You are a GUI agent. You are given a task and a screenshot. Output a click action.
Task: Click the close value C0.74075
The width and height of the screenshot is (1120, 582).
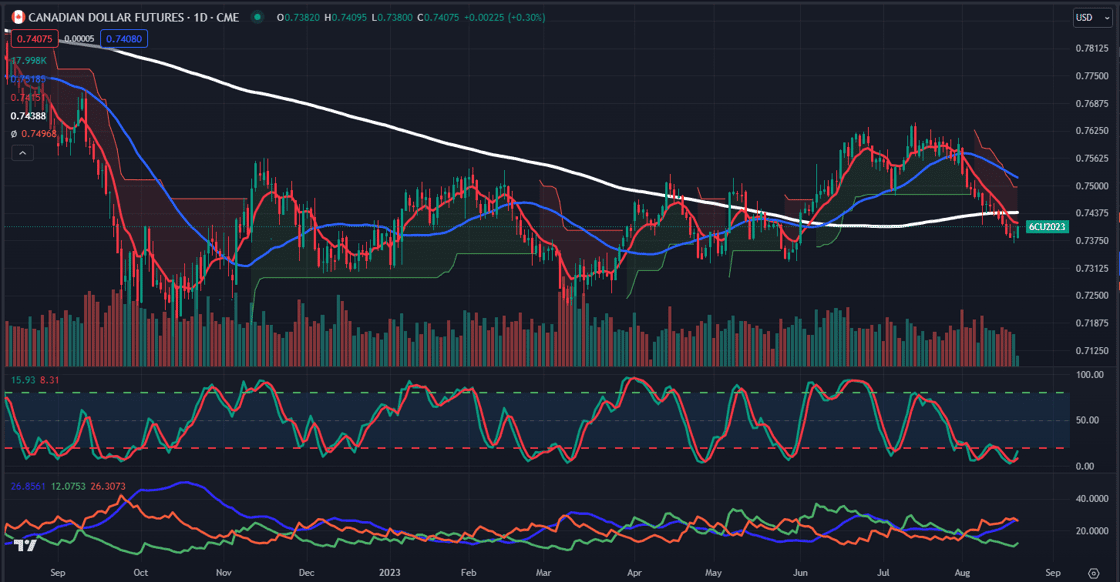pos(439,17)
